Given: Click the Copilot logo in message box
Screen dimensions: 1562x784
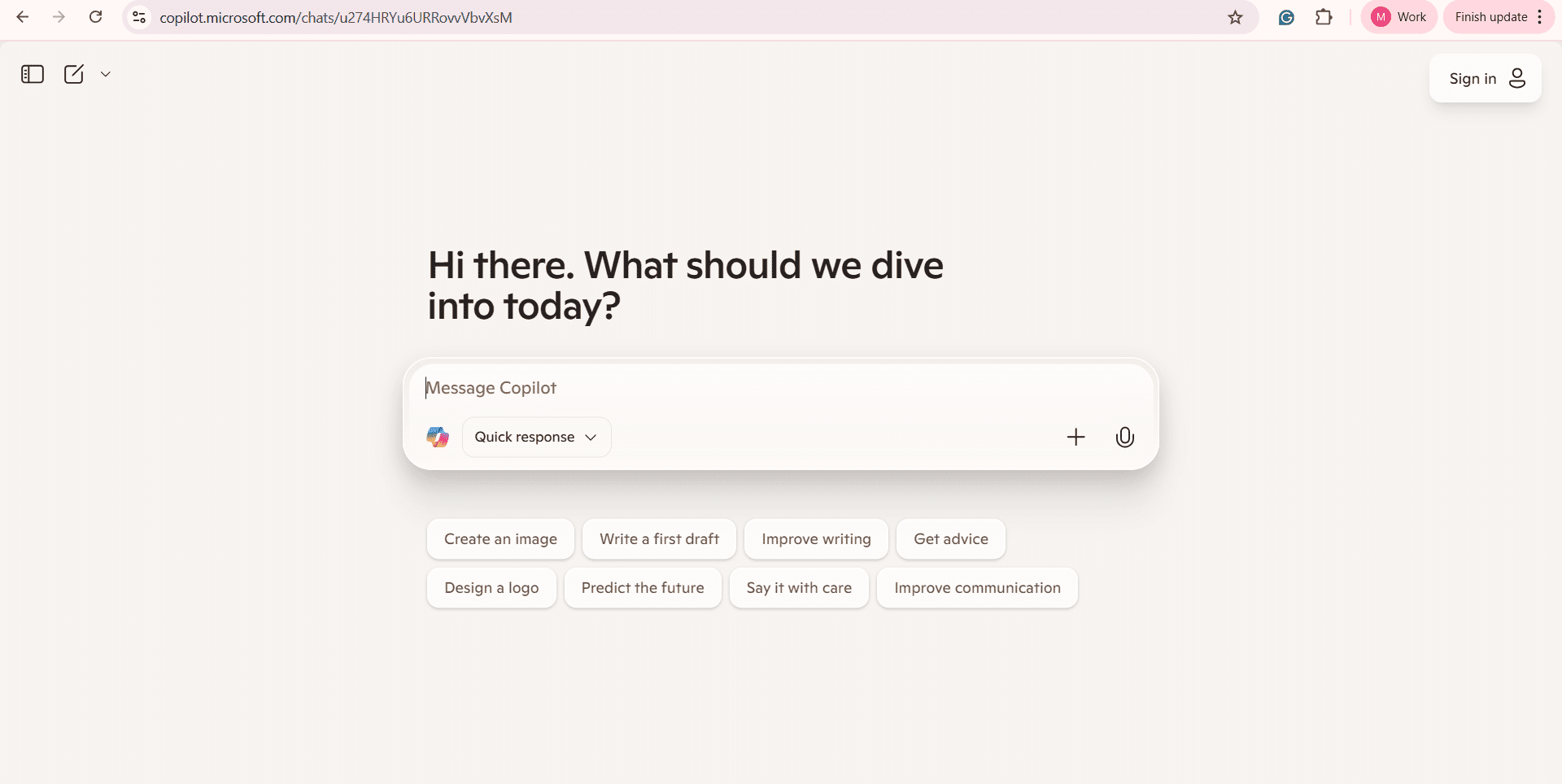Looking at the screenshot, I should pos(438,437).
